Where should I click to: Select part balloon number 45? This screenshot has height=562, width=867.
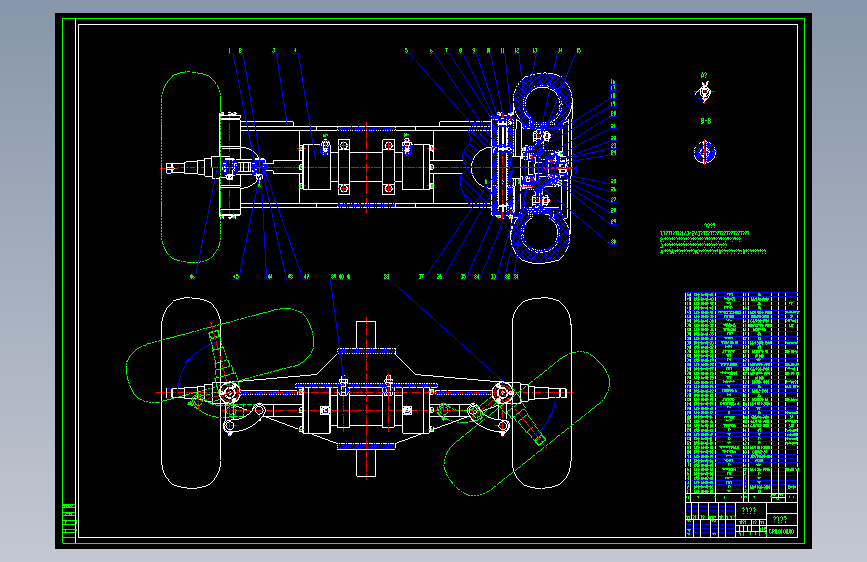pyautogui.click(x=236, y=277)
